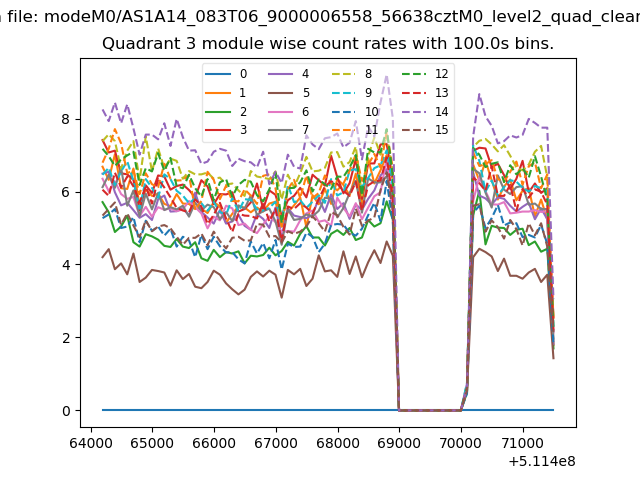This screenshot has width=640, height=480.
Task: Click the plot title about Quadrant 3
Action: coord(328,45)
